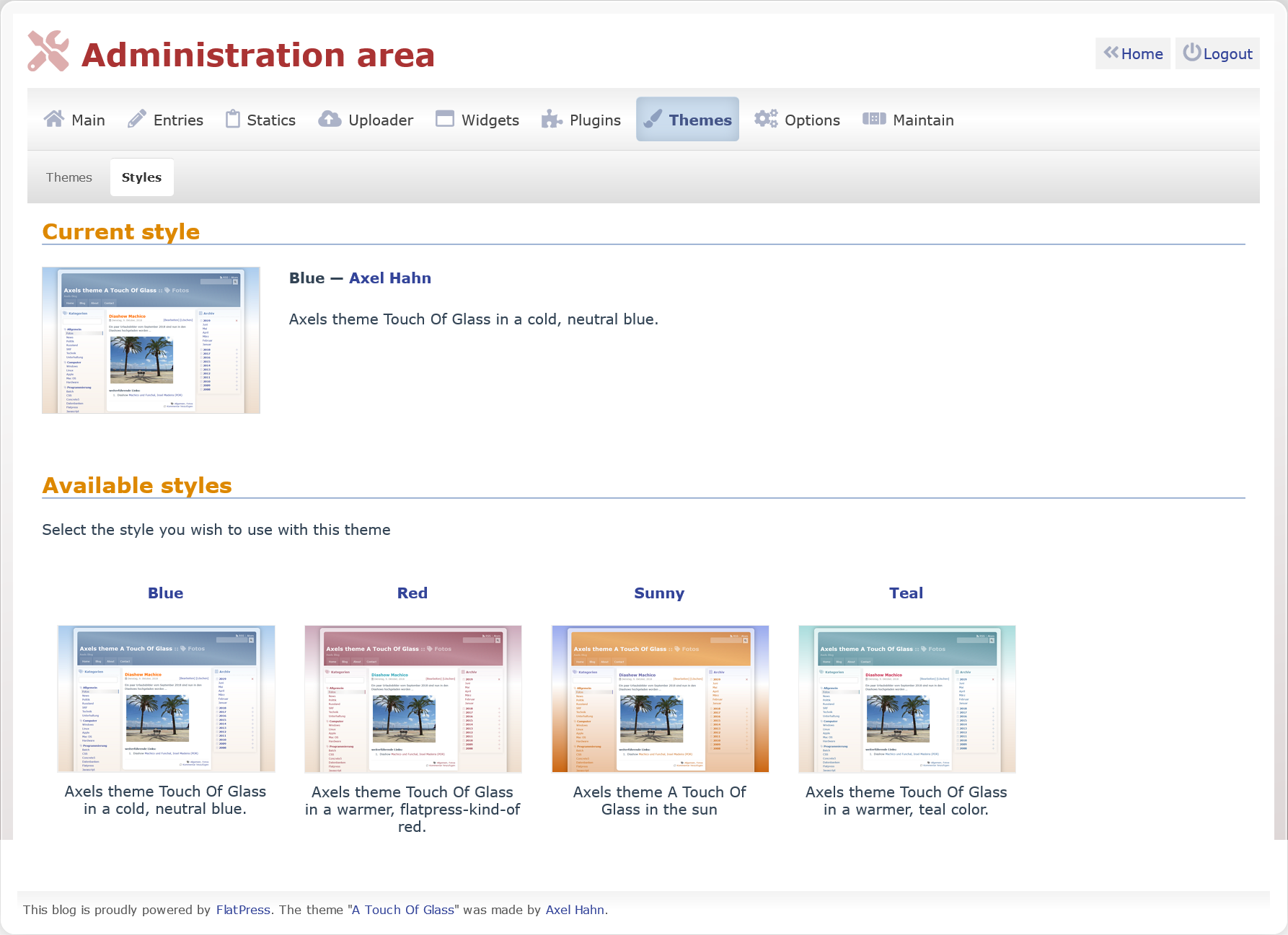Click the pencil icon for Entries
Viewport: 1288px width, 935px height.
[137, 119]
